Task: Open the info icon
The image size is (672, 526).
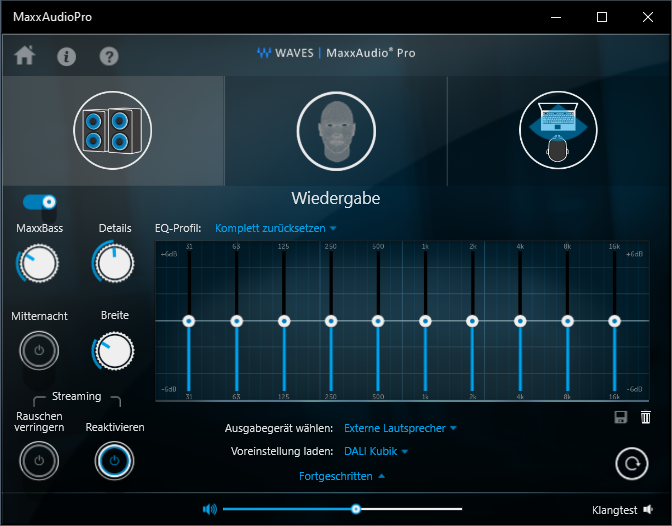Action: (x=66, y=56)
